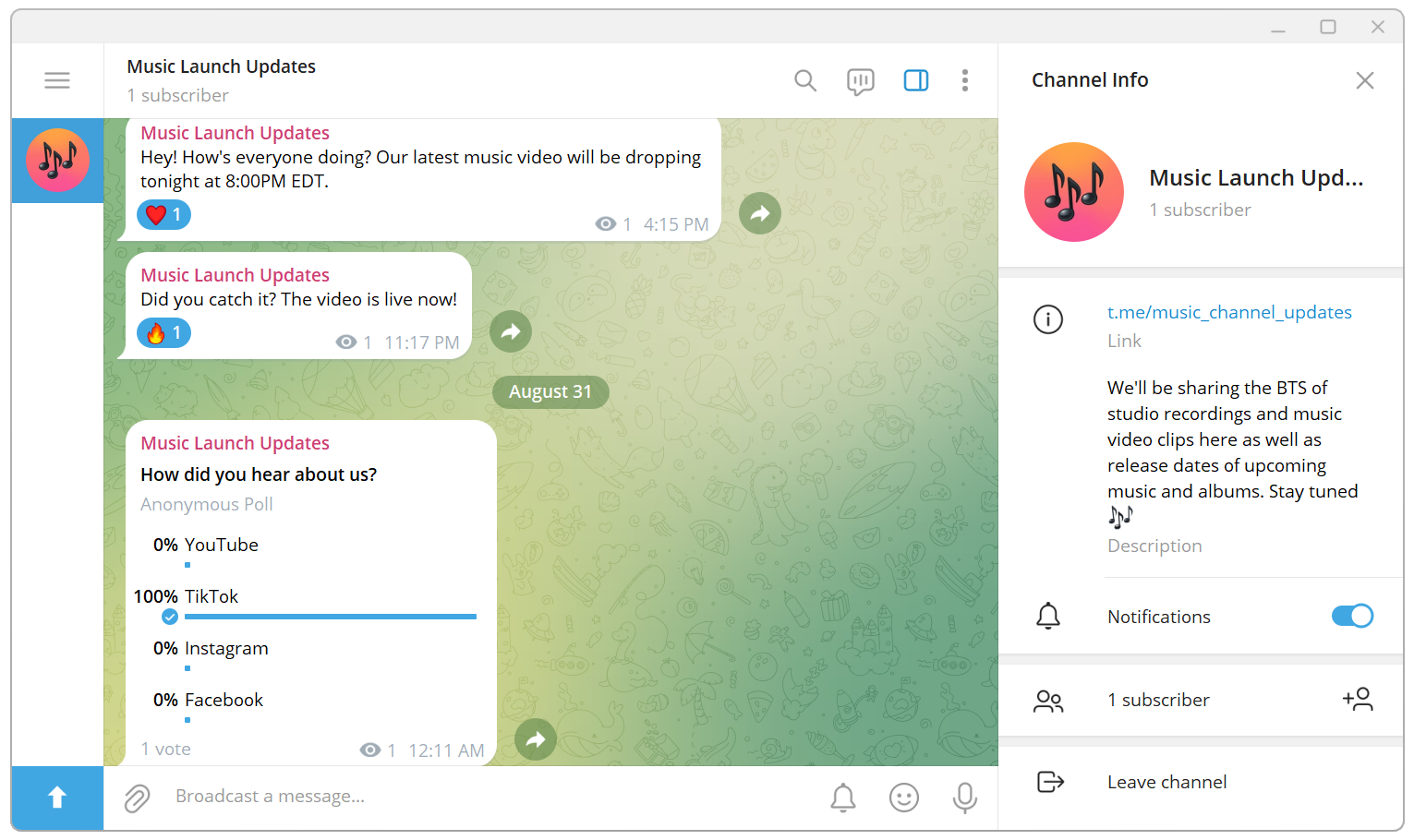This screenshot has height=840, width=1414.
Task: Search messages in this channel
Action: pyautogui.click(x=805, y=80)
